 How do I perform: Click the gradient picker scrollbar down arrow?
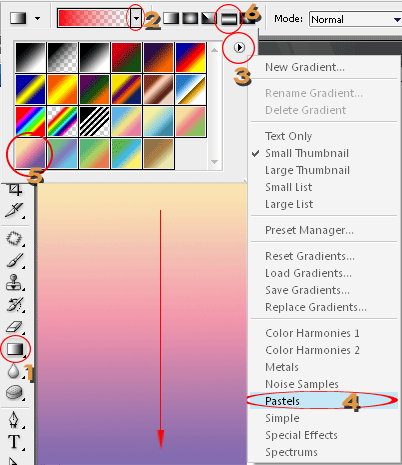point(215,162)
